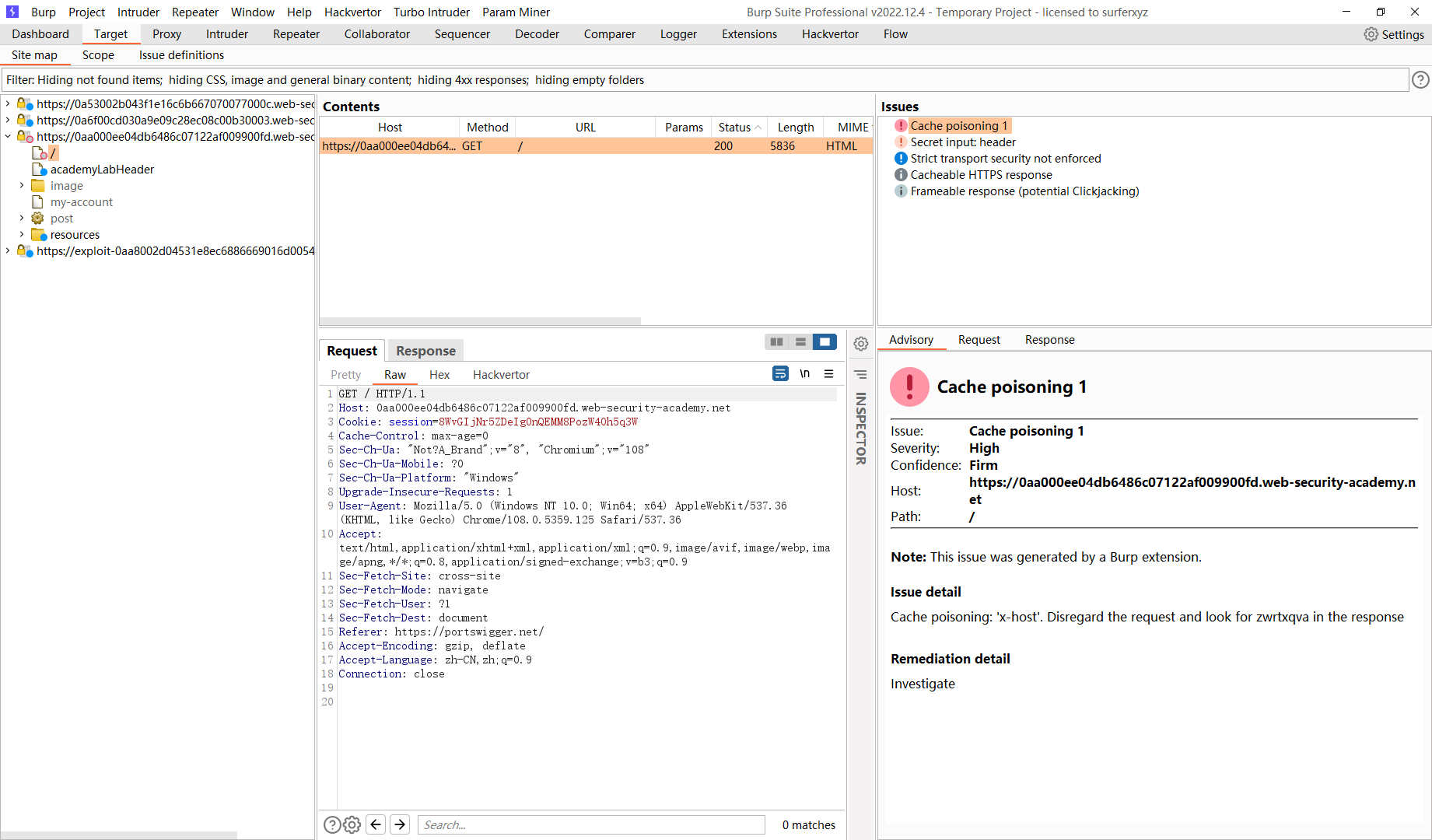Click the resources folder icon
Image resolution: width=1432 pixels, height=840 pixels.
[x=38, y=234]
